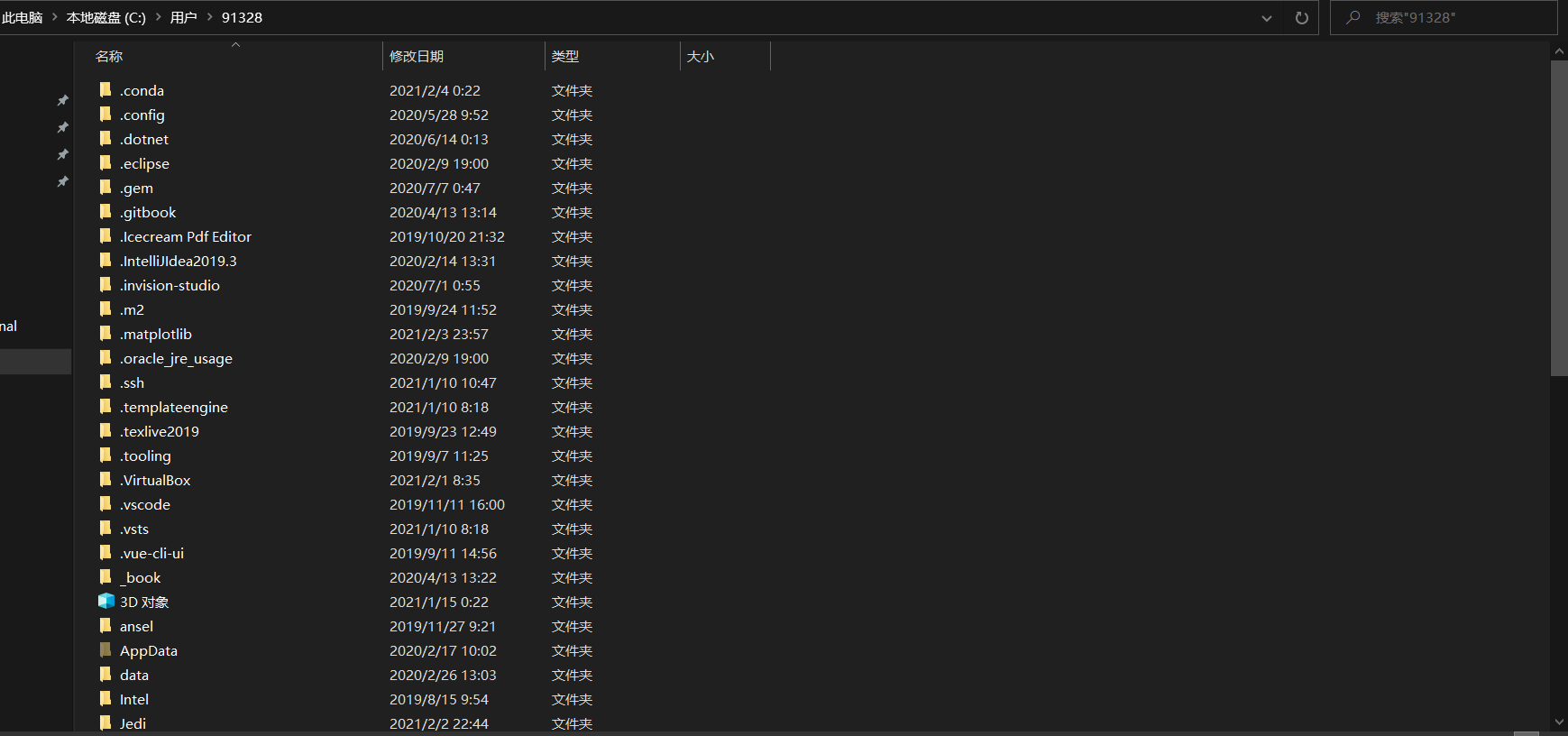This screenshot has width=1568, height=736.
Task: Click the .conda folder icon
Action: pyautogui.click(x=105, y=89)
